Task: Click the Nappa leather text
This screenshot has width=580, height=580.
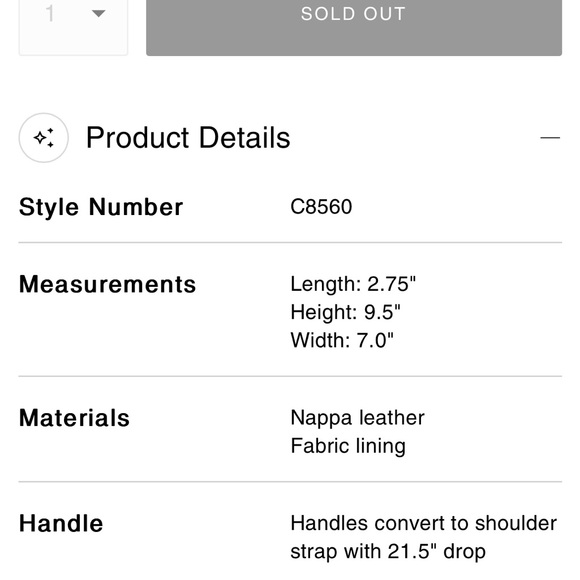Action: [357, 418]
